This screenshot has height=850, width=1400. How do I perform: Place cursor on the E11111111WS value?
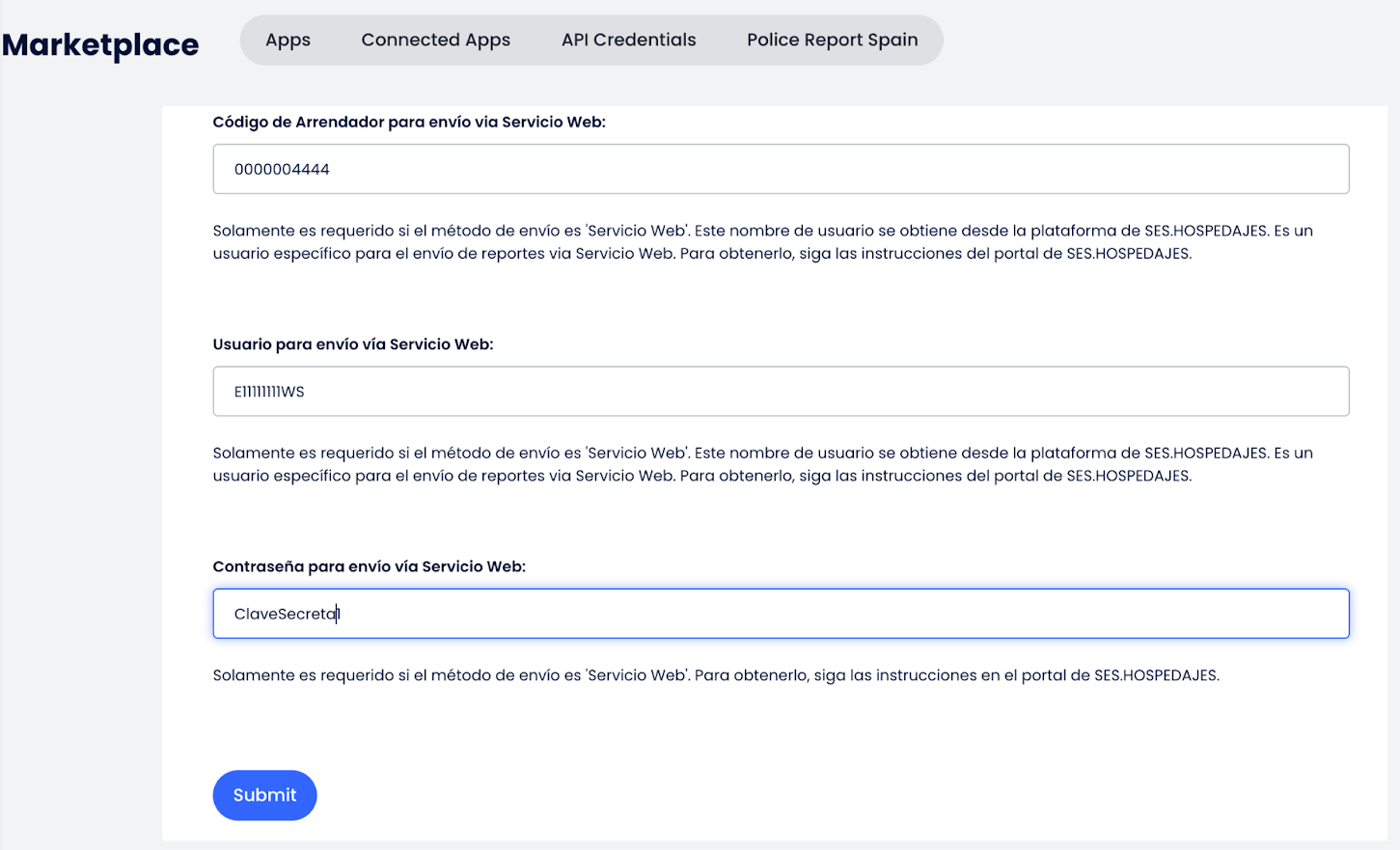pyautogui.click(x=269, y=392)
